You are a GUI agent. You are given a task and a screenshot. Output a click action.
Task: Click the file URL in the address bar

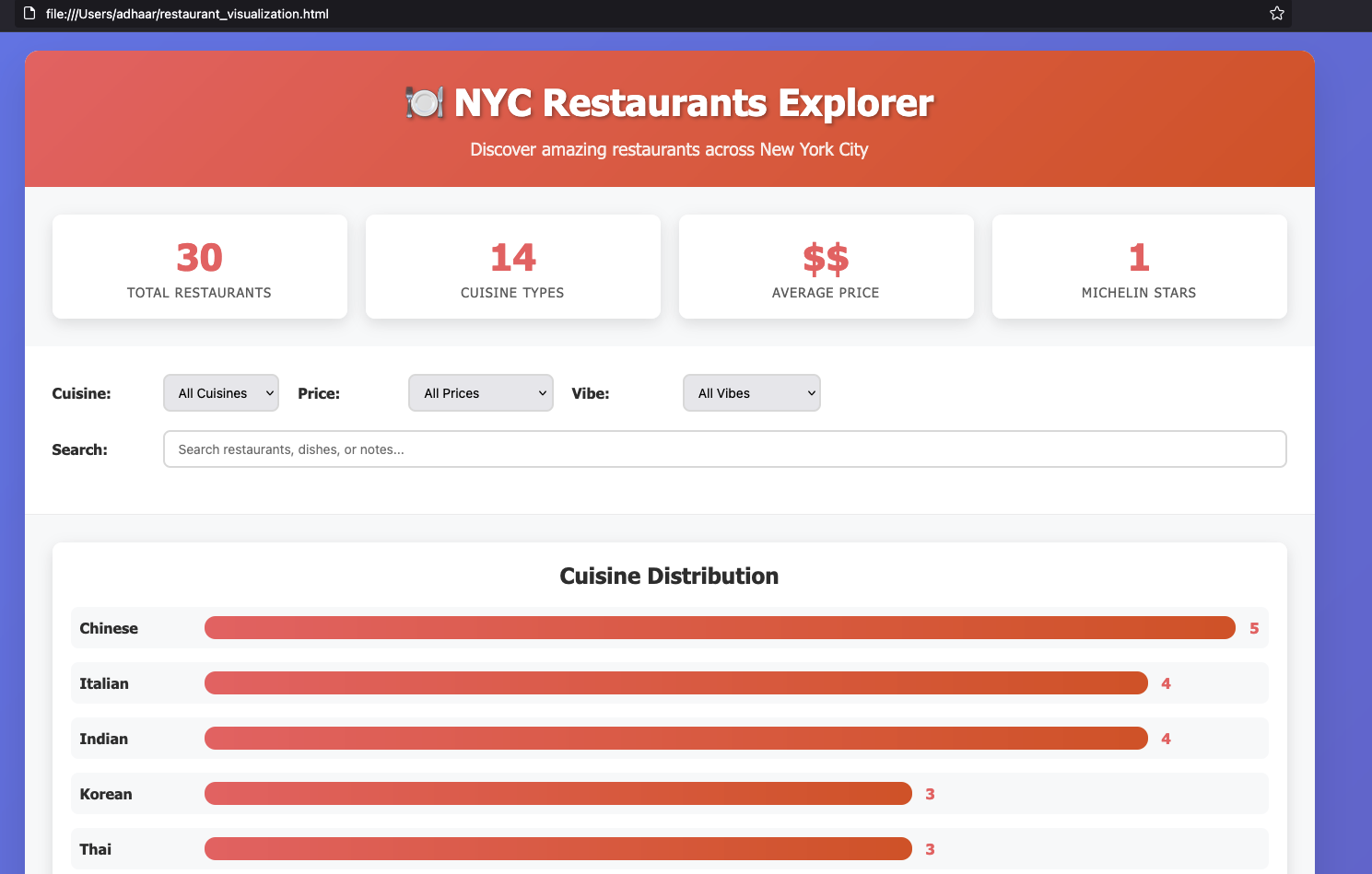(187, 14)
